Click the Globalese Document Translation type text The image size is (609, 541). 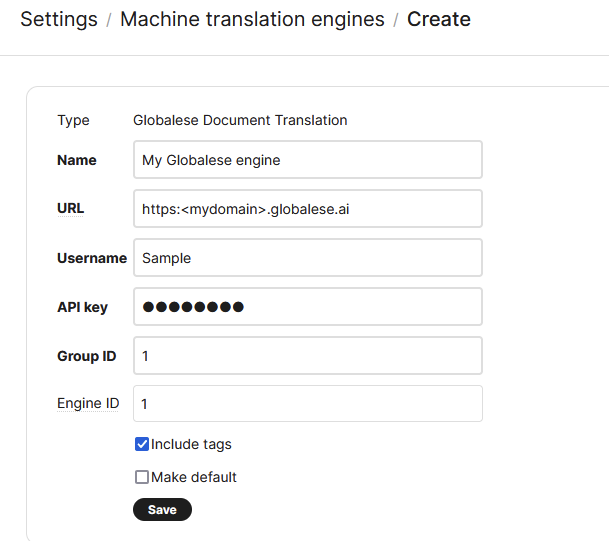(x=240, y=120)
